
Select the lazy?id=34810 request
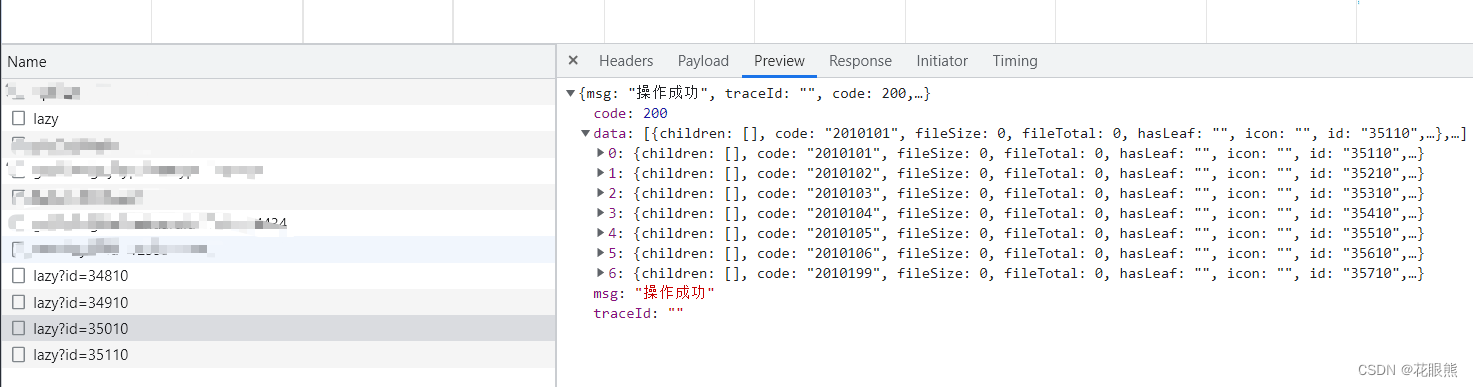click(x=278, y=276)
